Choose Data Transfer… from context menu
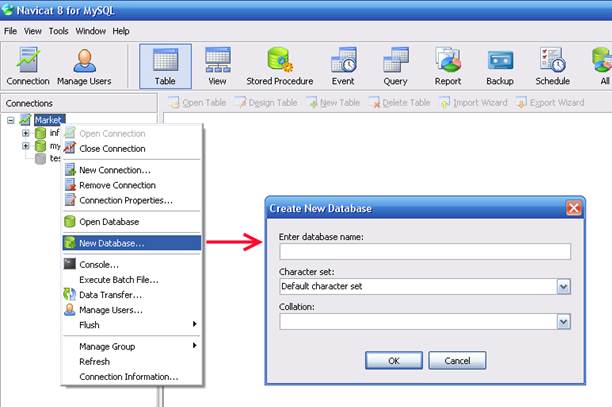Screen dimensions: 612x407 132,295
